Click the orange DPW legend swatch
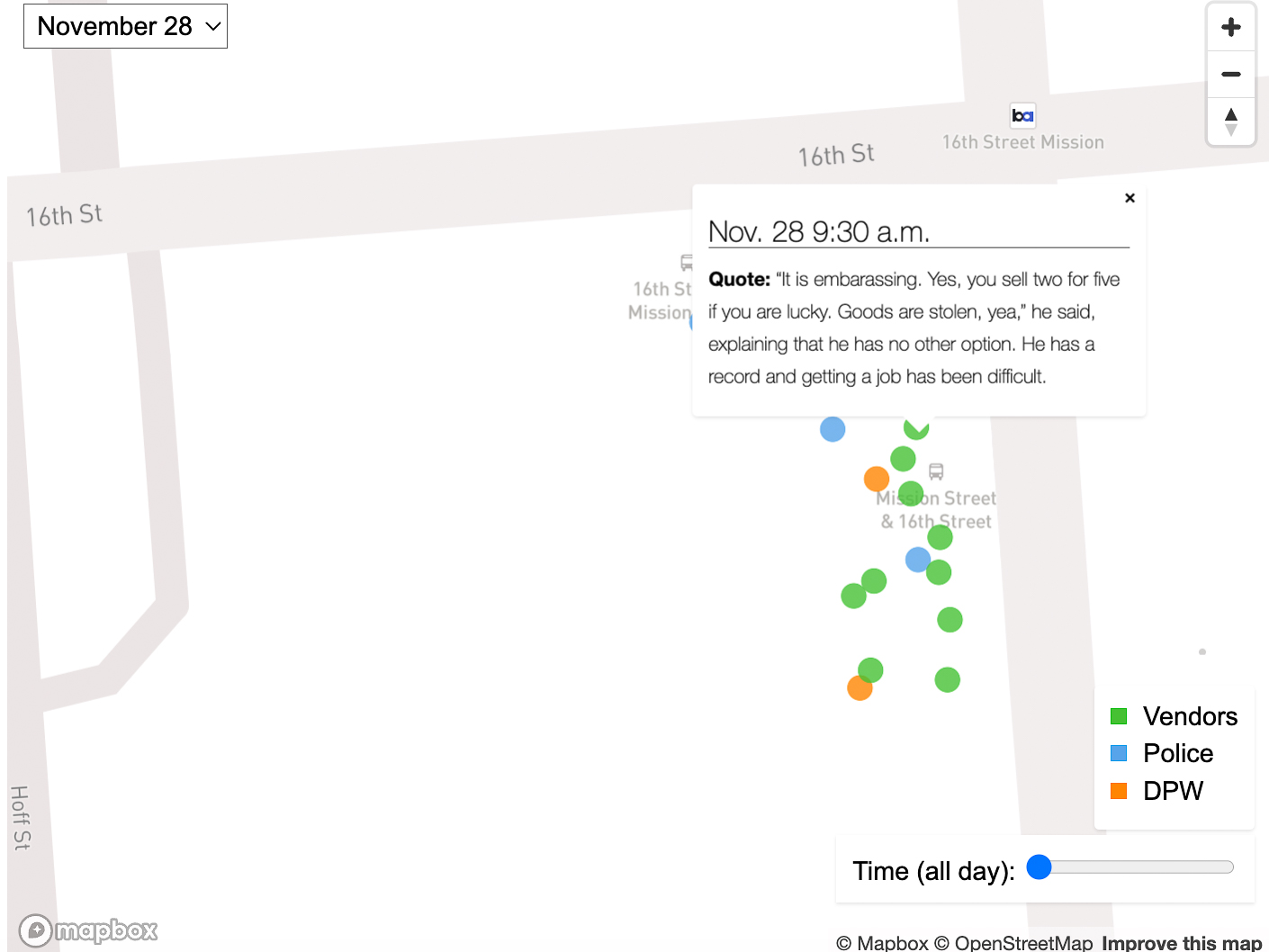Screen dimensions: 1269x952 click(1119, 791)
